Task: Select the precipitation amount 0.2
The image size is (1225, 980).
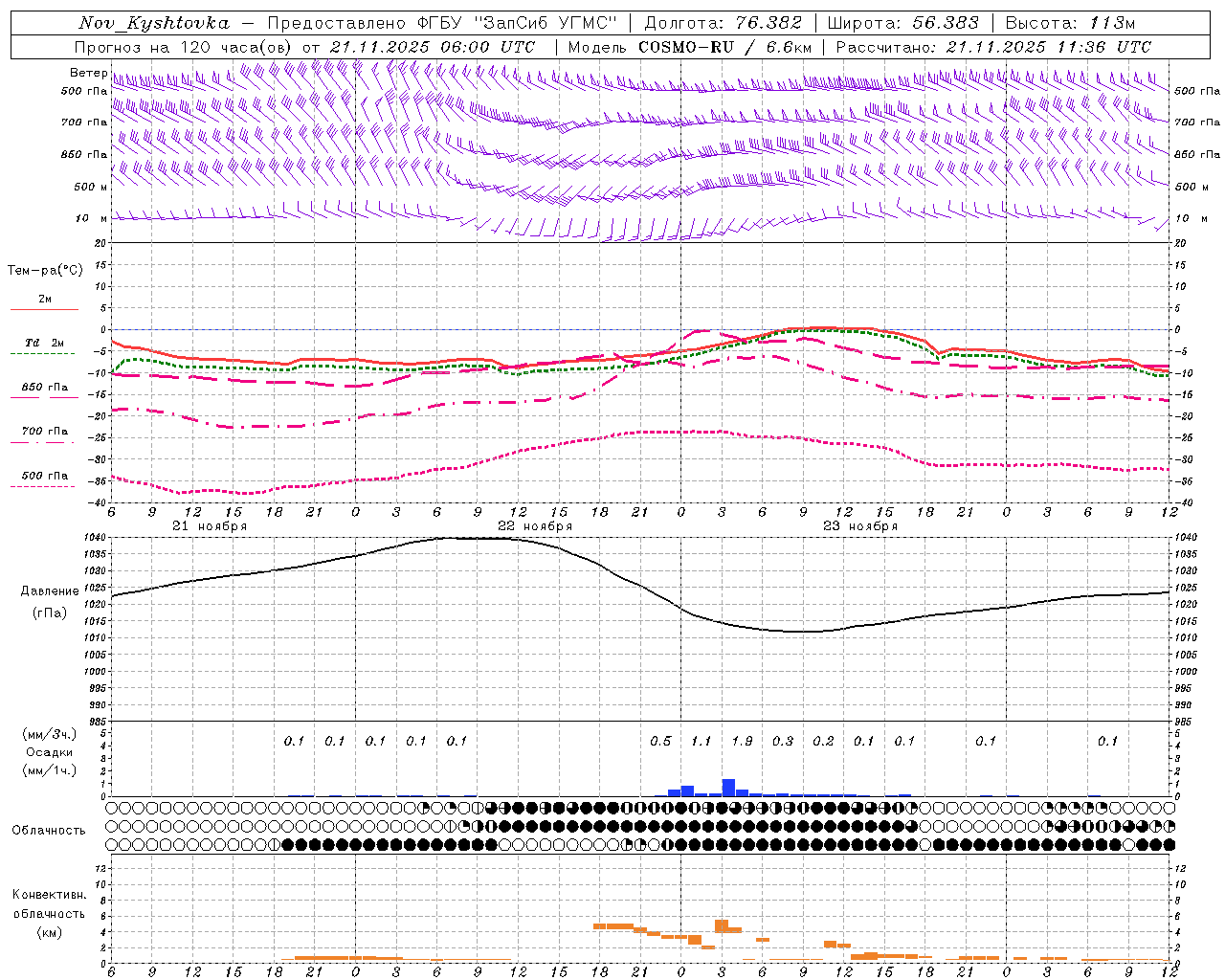Action: tap(823, 741)
